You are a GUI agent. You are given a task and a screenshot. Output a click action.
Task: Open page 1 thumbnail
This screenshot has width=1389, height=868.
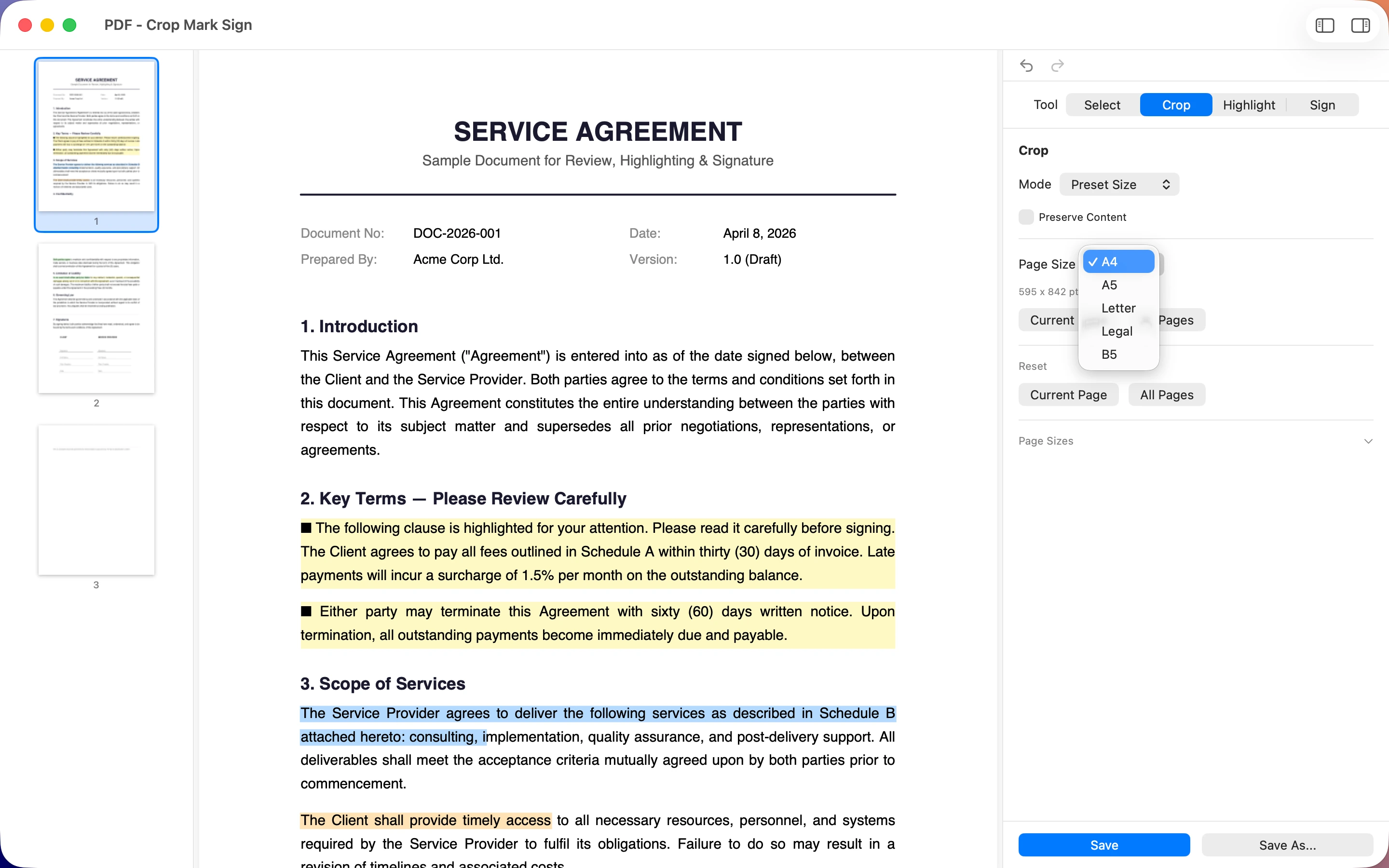pyautogui.click(x=96, y=136)
